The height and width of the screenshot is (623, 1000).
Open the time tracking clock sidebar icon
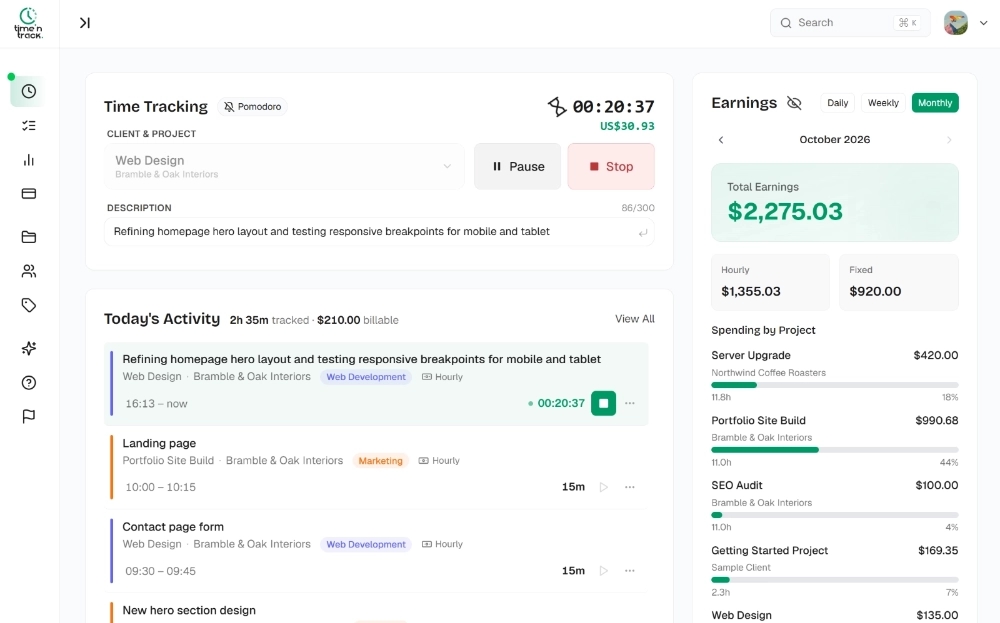[x=29, y=91]
